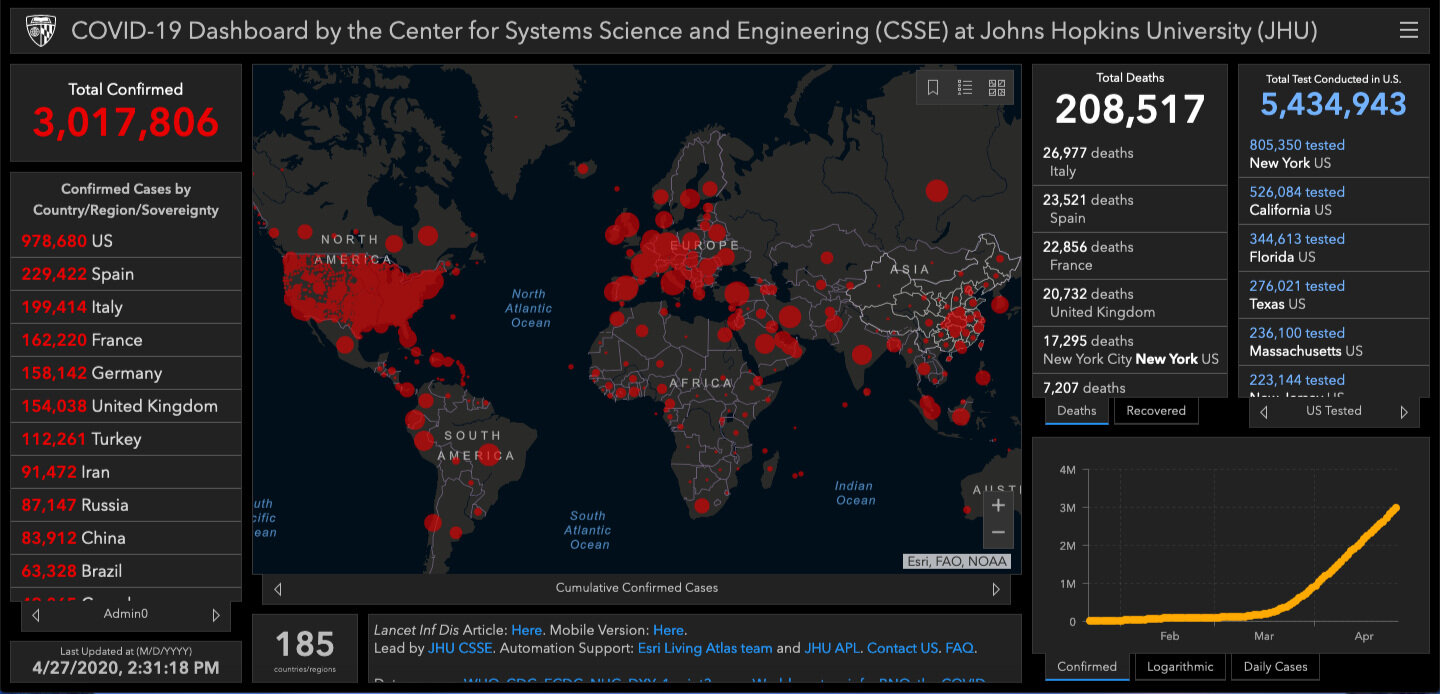
Task: Click the 23,521 deaths Spain entry
Action: (x=1130, y=209)
